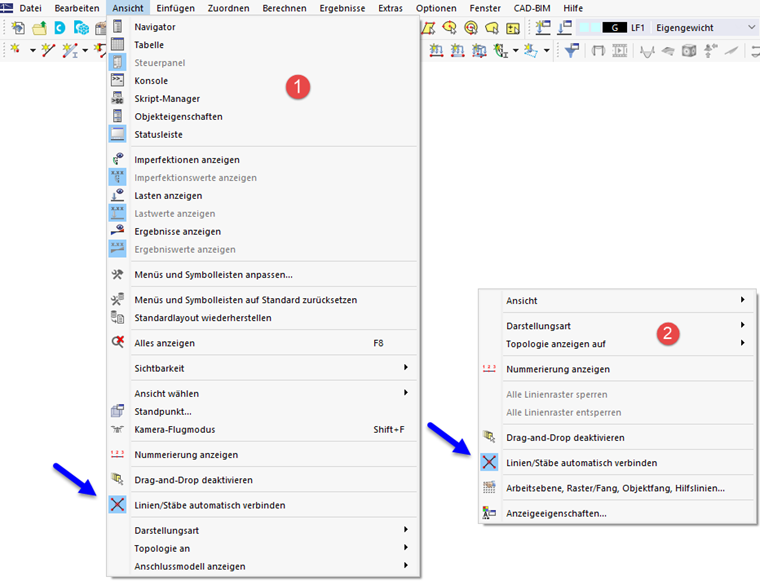Click the Konsole icon in Ansicht menu
Image resolution: width=760 pixels, height=581 pixels.
tap(117, 80)
